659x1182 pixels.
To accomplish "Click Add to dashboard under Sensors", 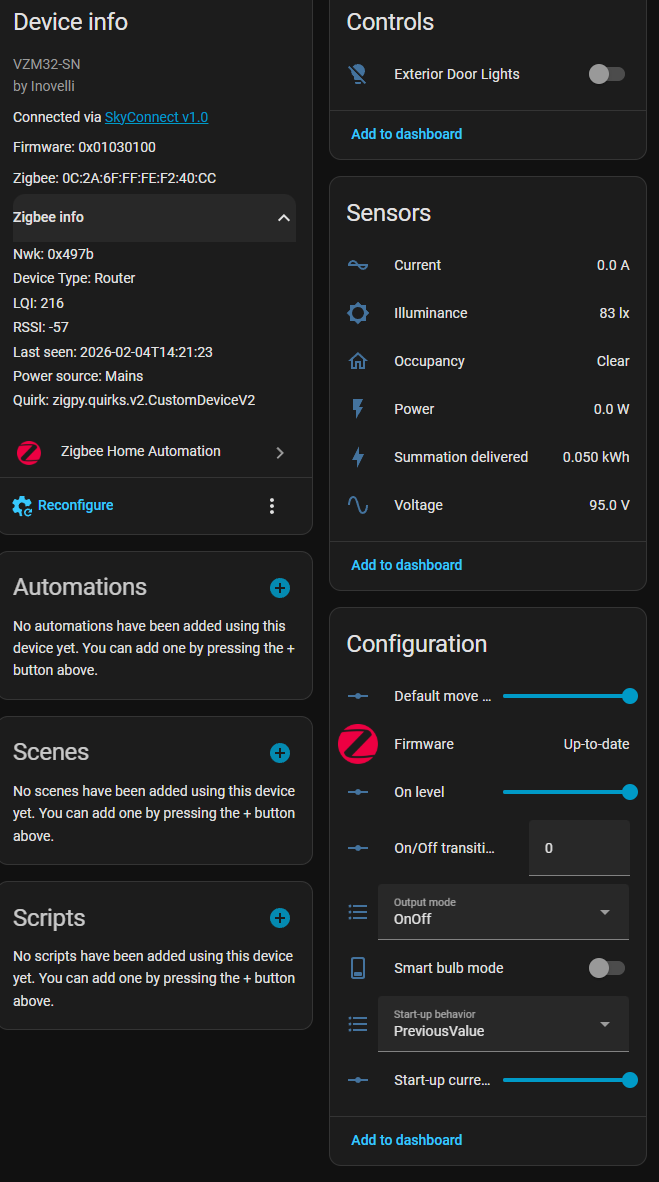I will pyautogui.click(x=406, y=565).
